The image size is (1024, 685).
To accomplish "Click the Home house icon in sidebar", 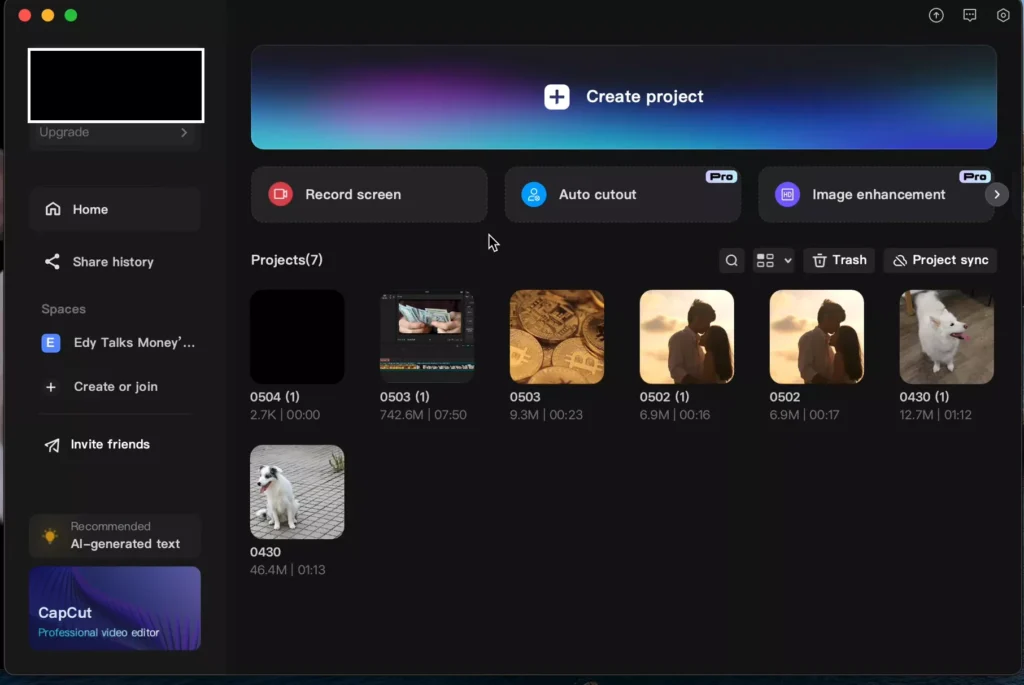I will [x=52, y=209].
